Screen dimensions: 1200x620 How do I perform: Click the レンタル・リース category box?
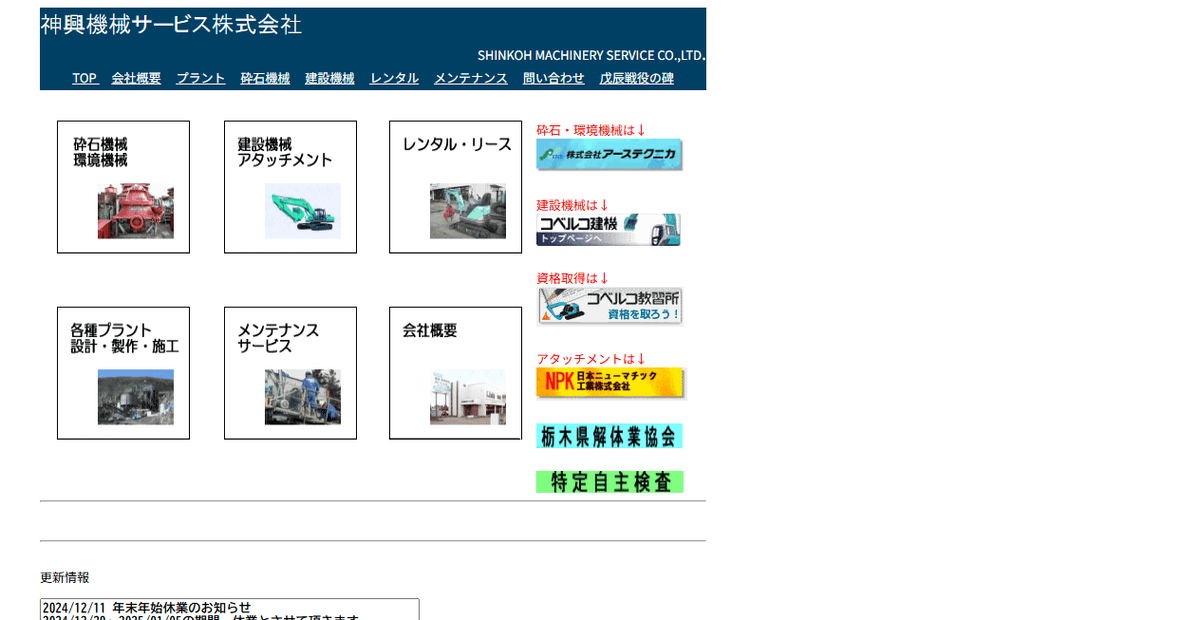coord(455,186)
